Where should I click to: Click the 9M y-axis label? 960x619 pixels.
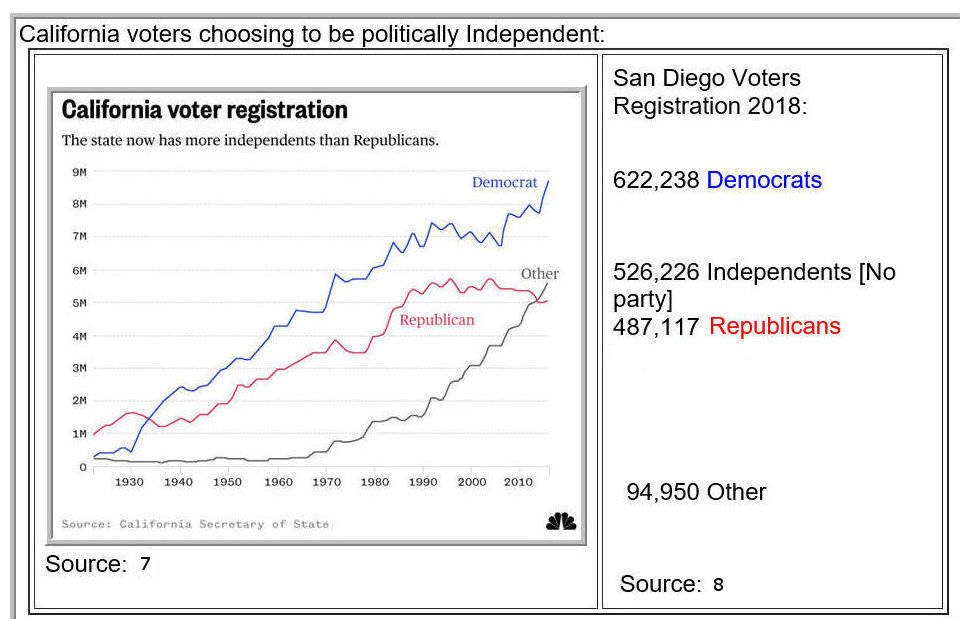81,172
